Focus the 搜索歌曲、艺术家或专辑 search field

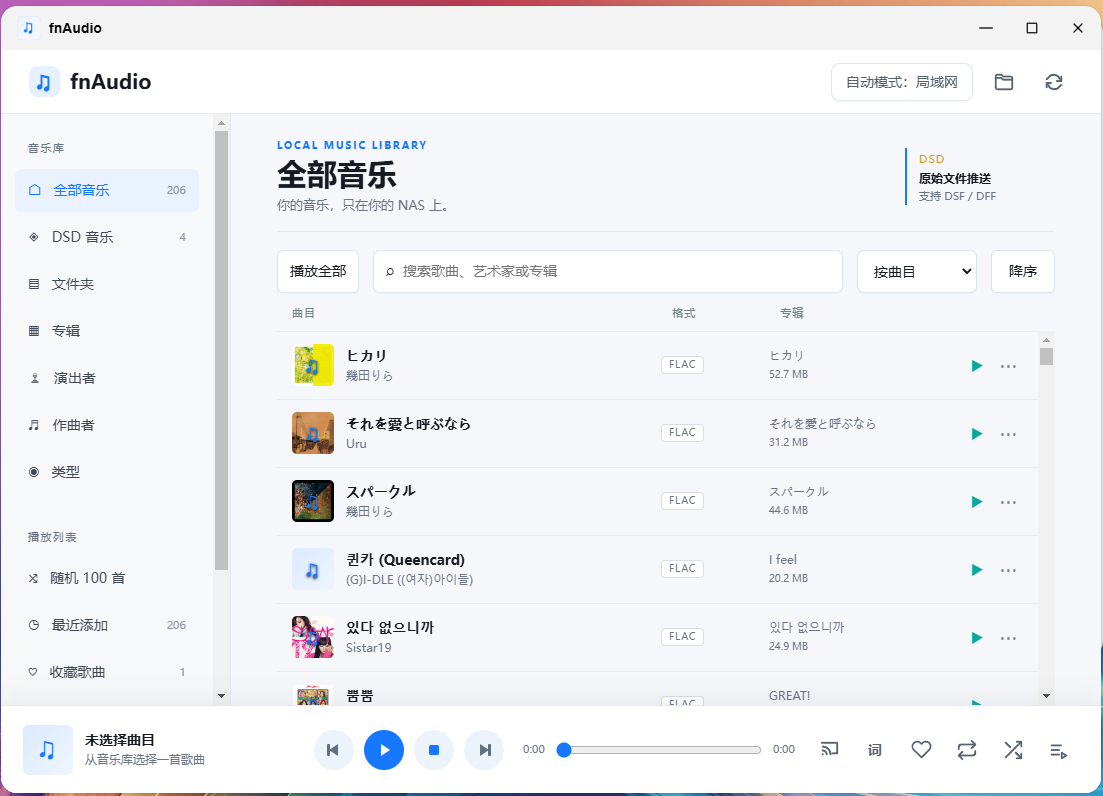coord(608,271)
